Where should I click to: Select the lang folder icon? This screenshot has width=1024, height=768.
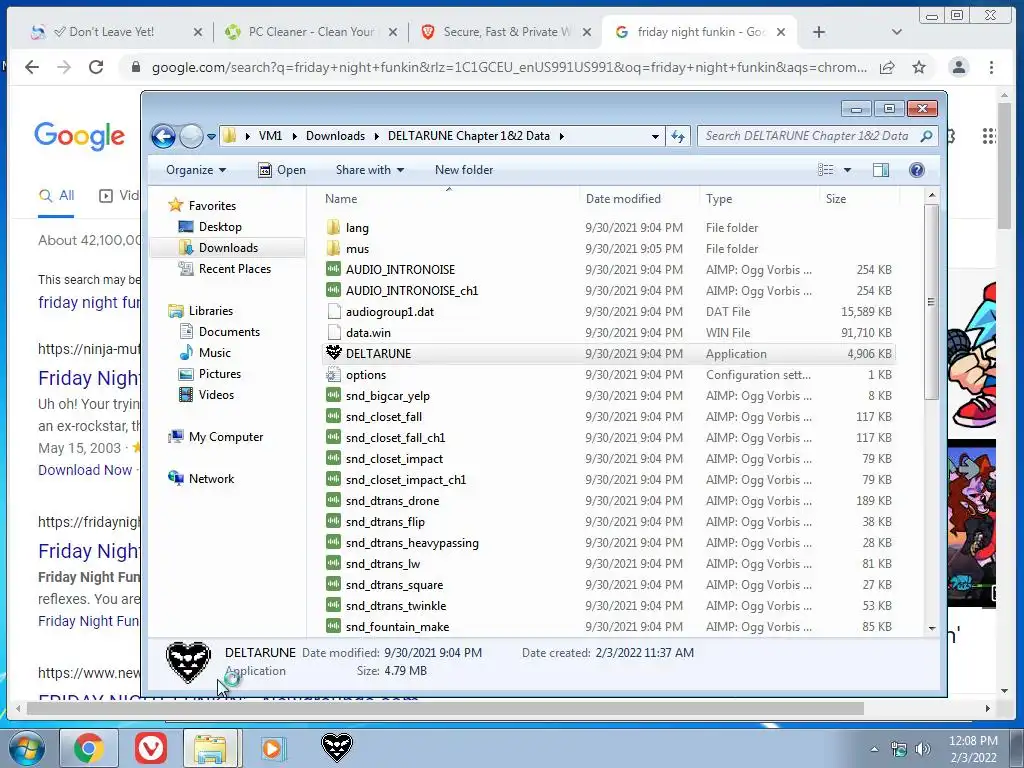pos(333,227)
